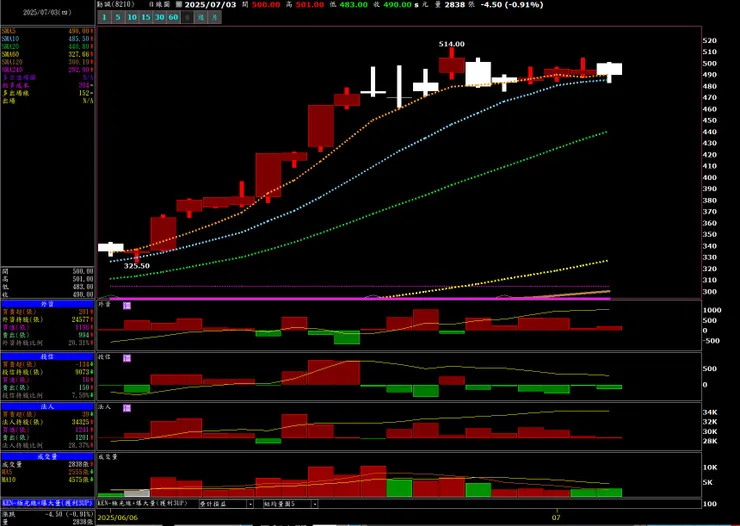Click the MA5 volume value 2555張
Viewport: 740px width, 526px height.
(81, 472)
